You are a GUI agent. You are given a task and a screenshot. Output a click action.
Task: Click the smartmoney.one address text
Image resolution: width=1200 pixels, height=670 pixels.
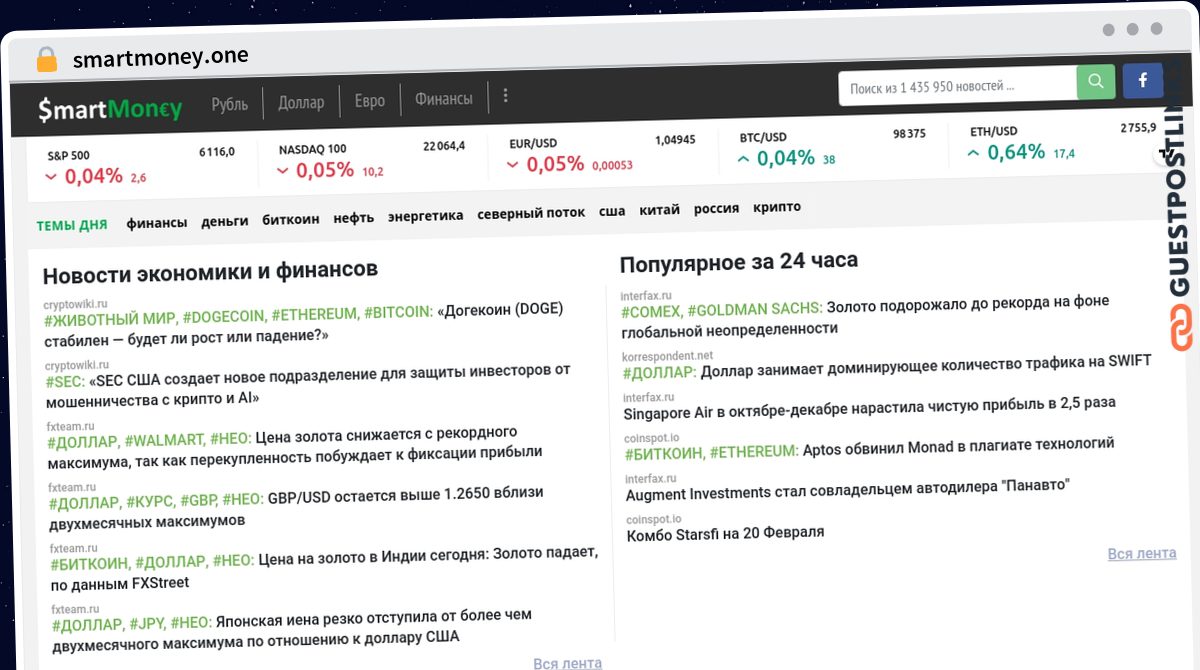coord(161,58)
